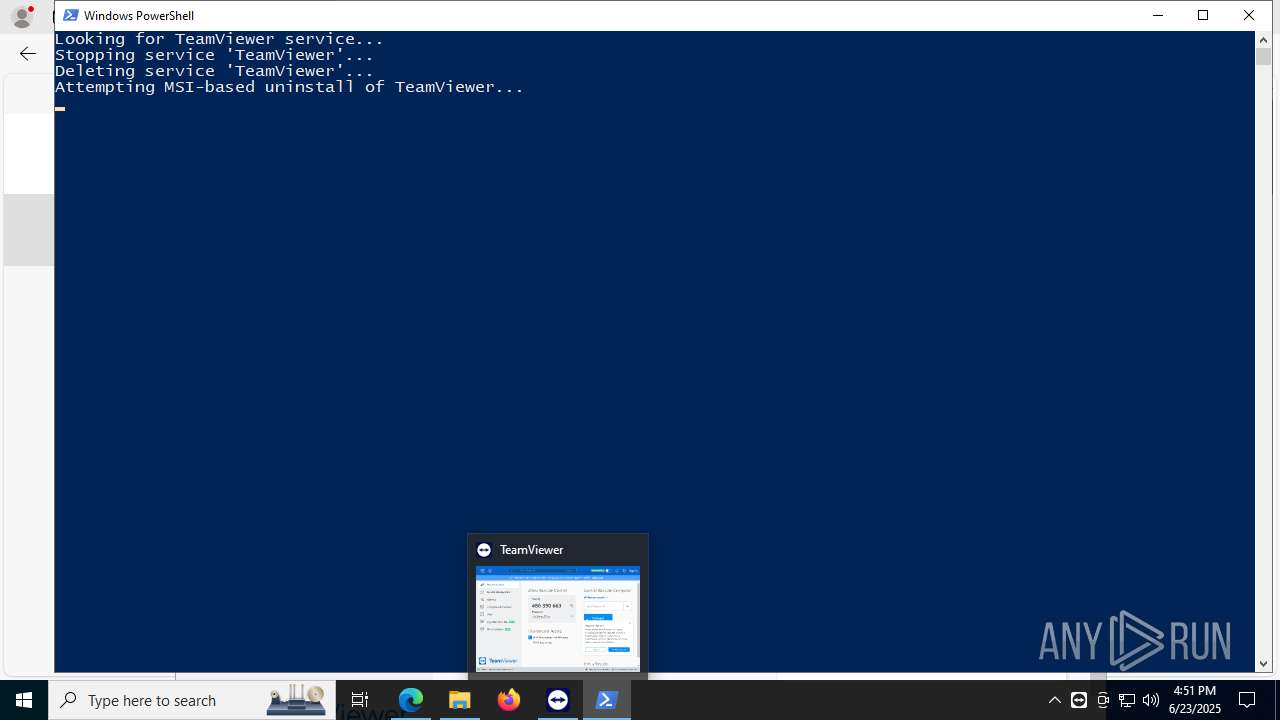Close the PowerShell window
The image size is (1280, 720).
pos(1249,15)
